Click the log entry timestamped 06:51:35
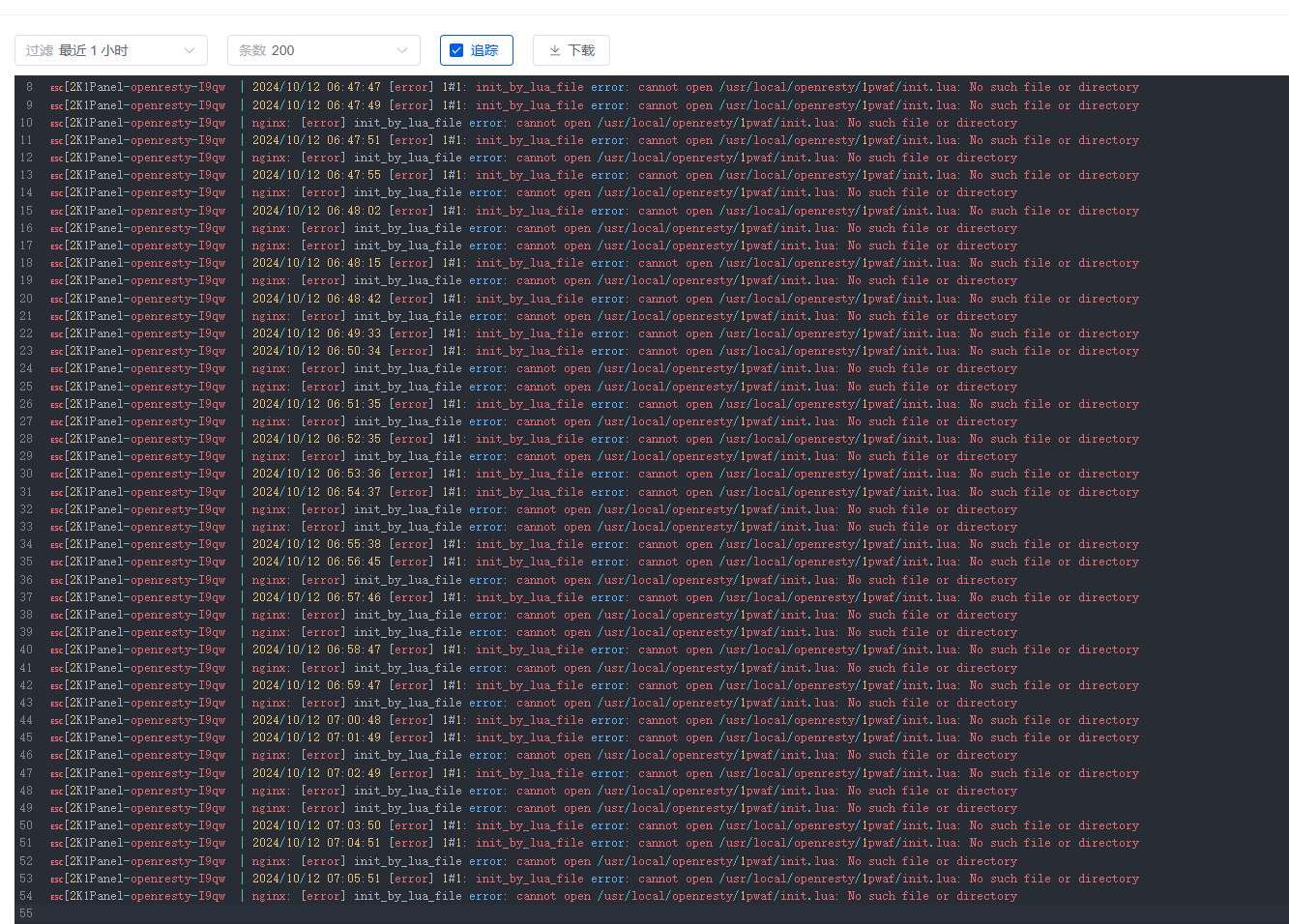 (595, 404)
